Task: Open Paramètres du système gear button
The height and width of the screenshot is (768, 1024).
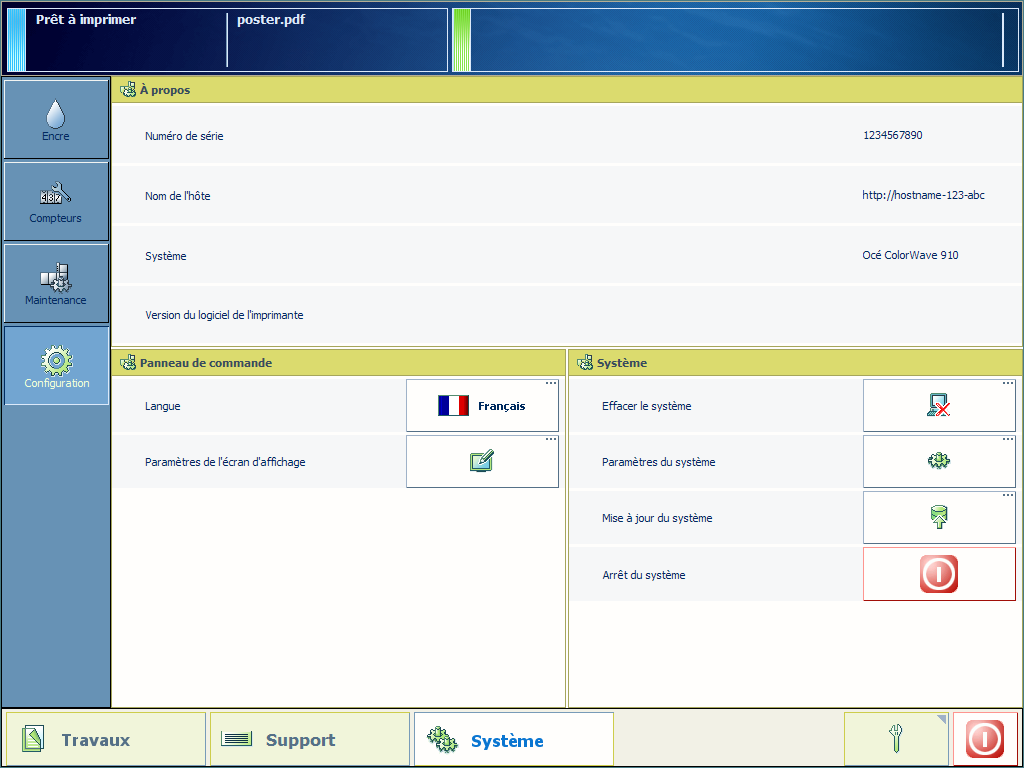Action: (939, 462)
